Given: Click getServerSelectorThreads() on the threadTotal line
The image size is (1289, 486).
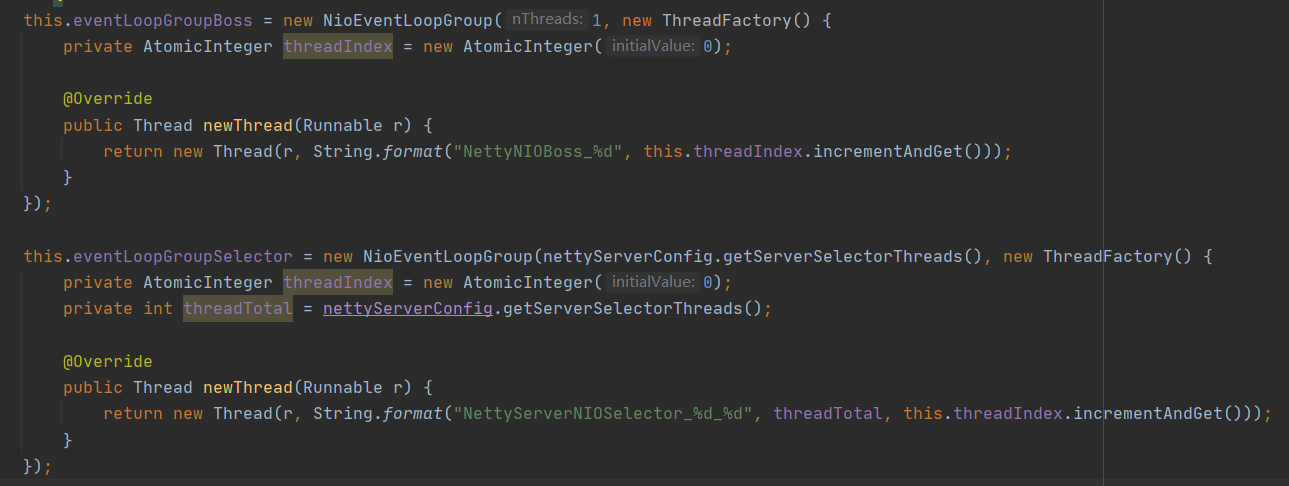Looking at the screenshot, I should click(632, 309).
